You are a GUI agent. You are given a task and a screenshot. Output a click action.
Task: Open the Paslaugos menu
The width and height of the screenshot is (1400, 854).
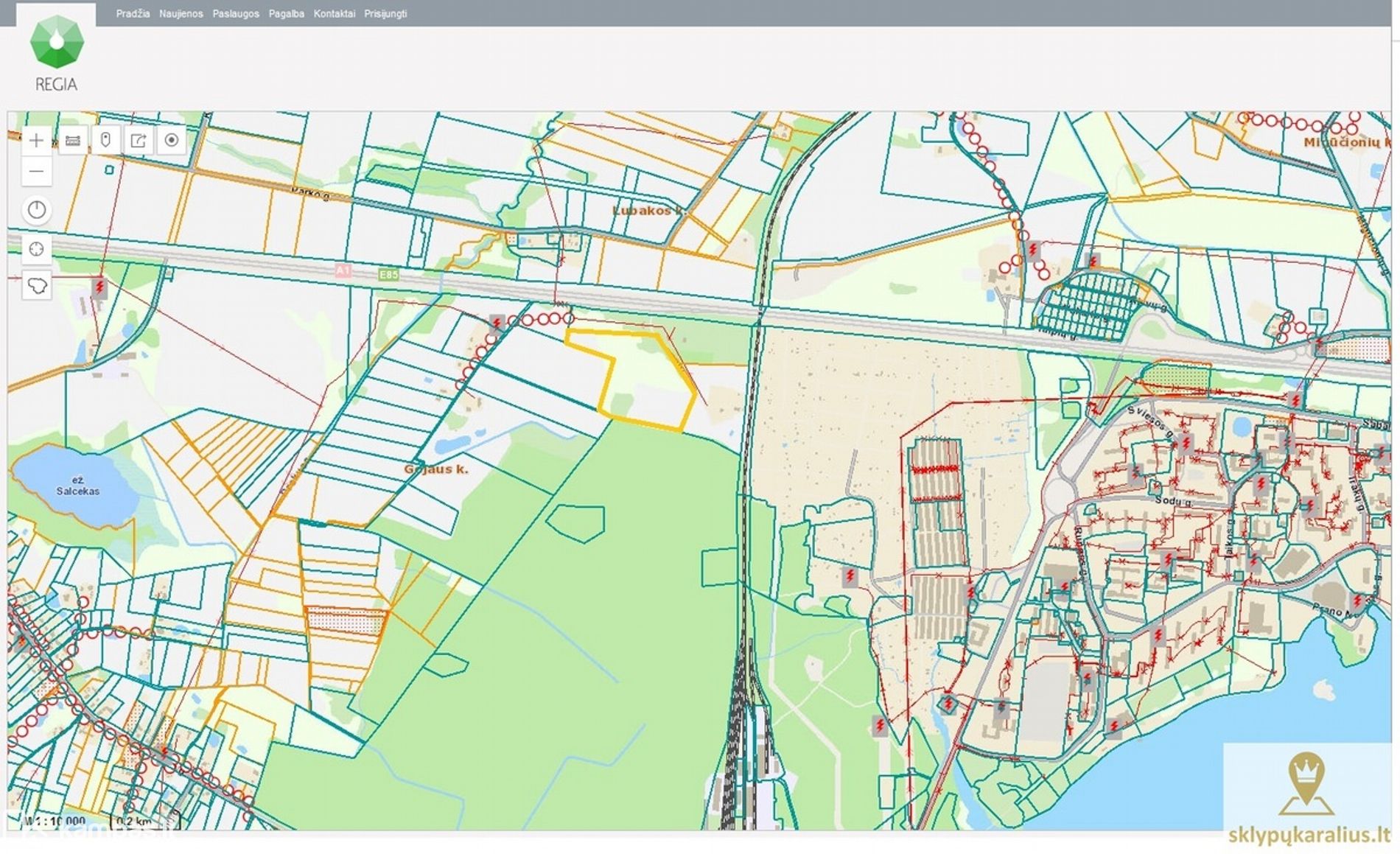tap(236, 14)
